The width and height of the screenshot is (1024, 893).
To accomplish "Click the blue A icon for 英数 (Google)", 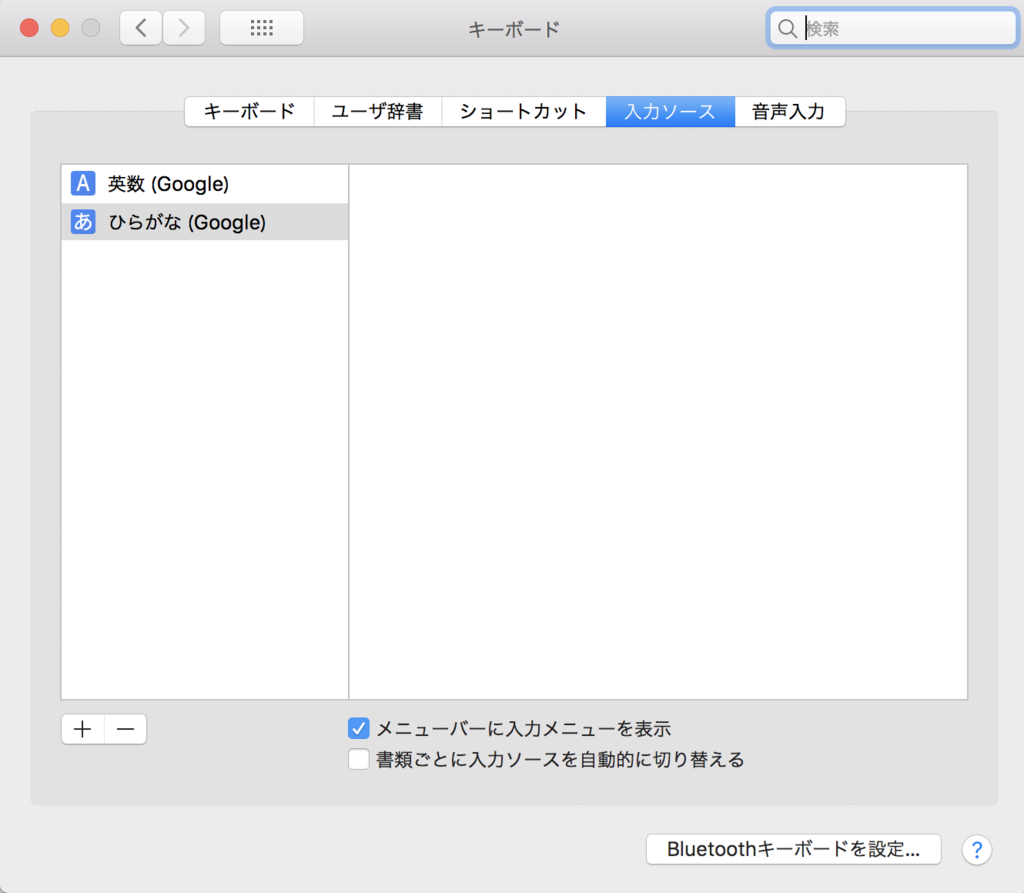I will 83,184.
